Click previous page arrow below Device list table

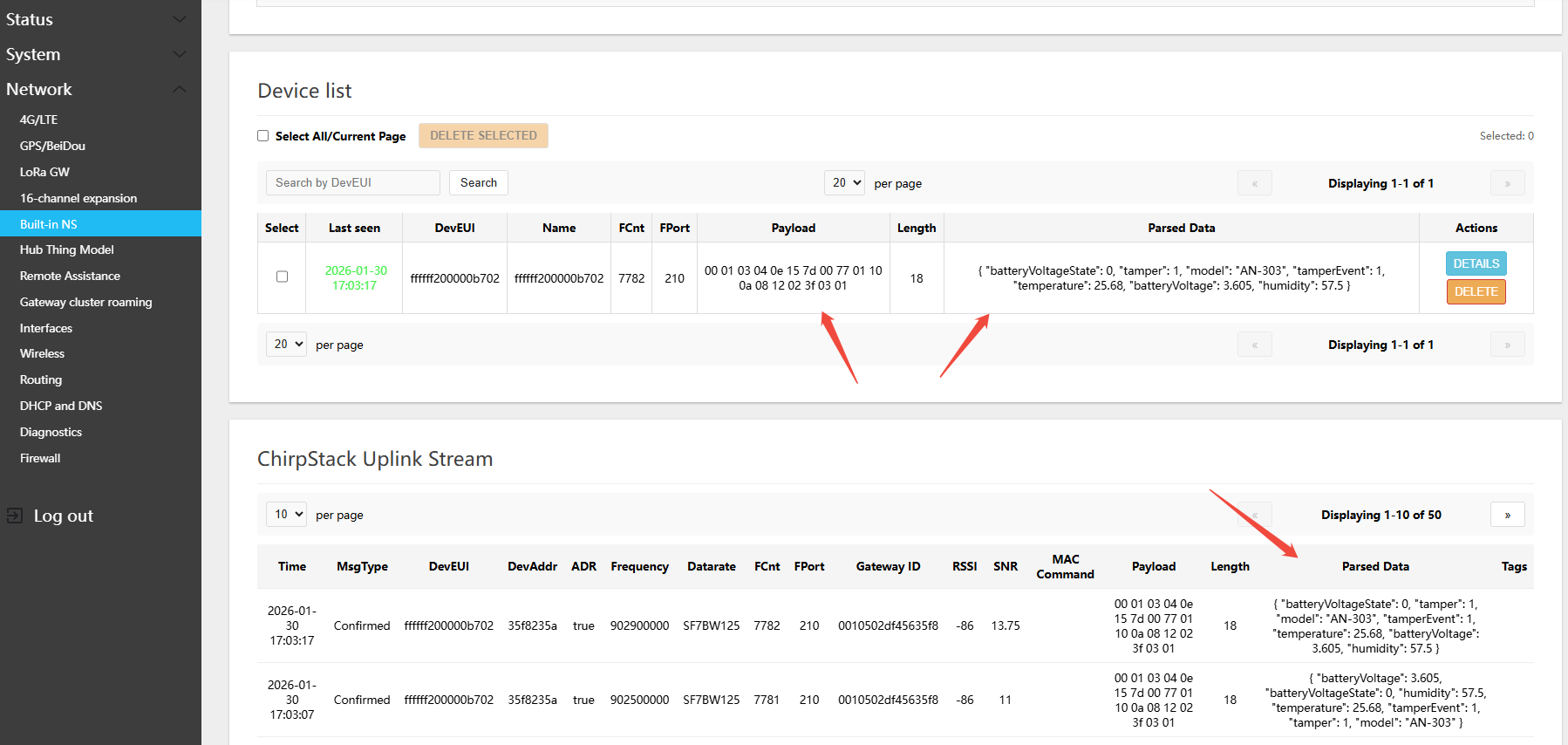tap(1254, 345)
